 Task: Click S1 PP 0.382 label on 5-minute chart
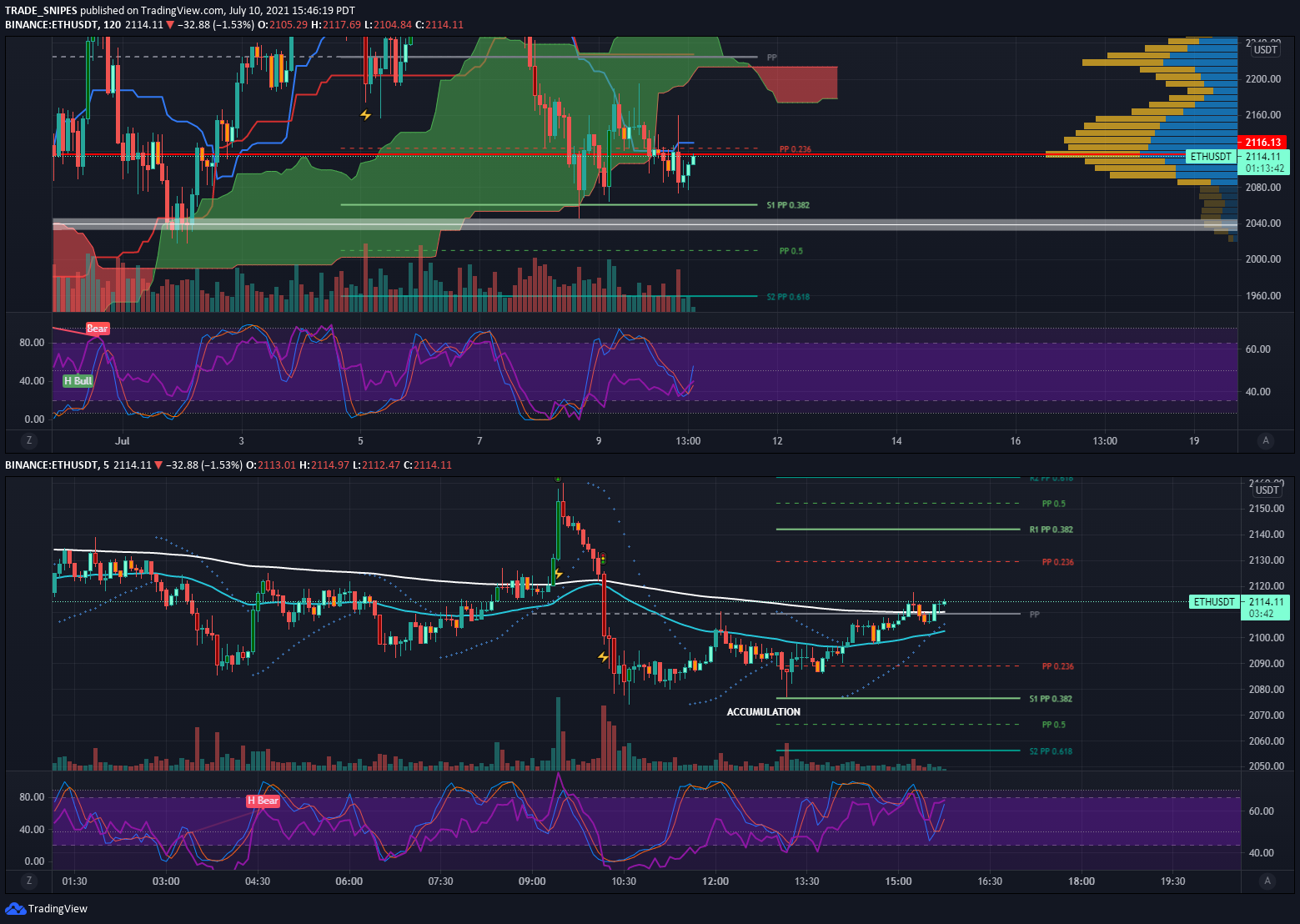coord(1051,699)
